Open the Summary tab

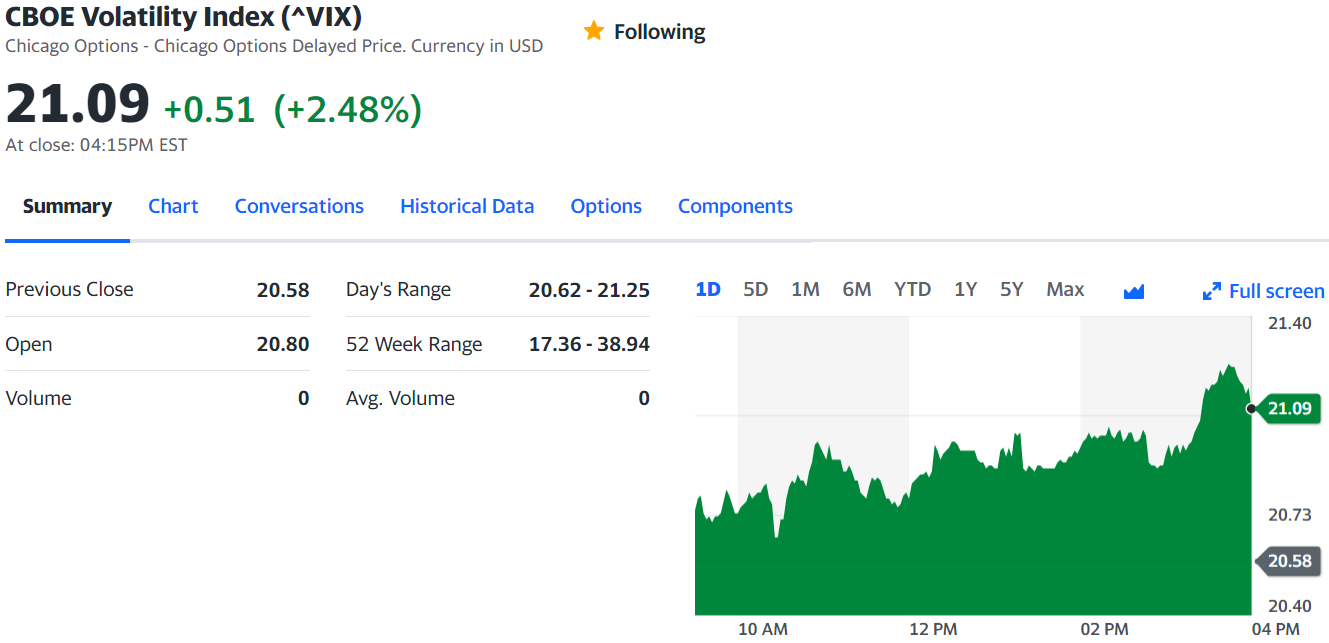(x=67, y=206)
